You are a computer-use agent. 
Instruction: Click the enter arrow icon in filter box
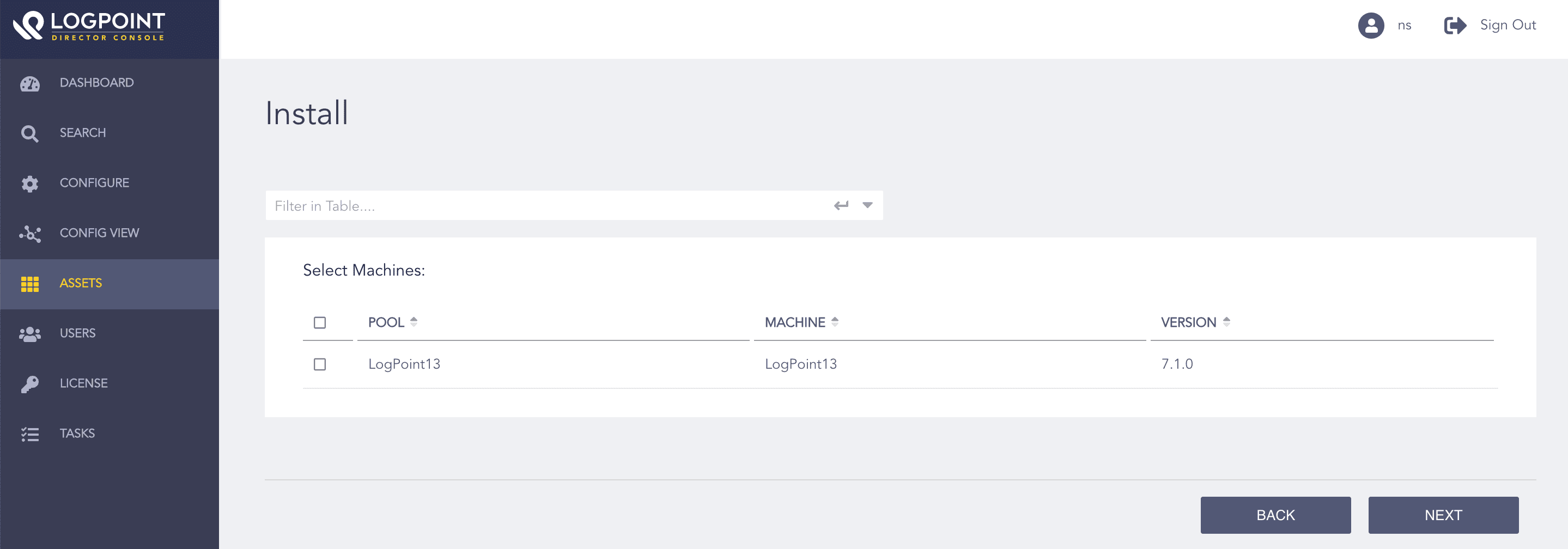tap(841, 206)
